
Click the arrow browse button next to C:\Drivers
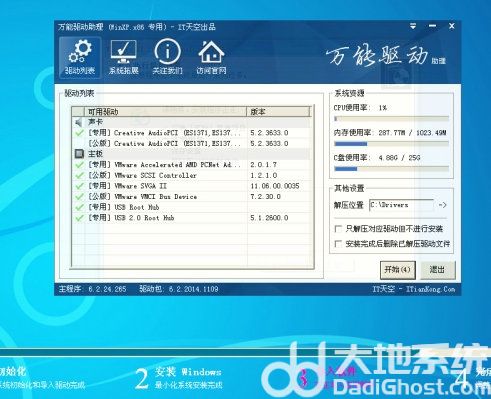pos(442,205)
